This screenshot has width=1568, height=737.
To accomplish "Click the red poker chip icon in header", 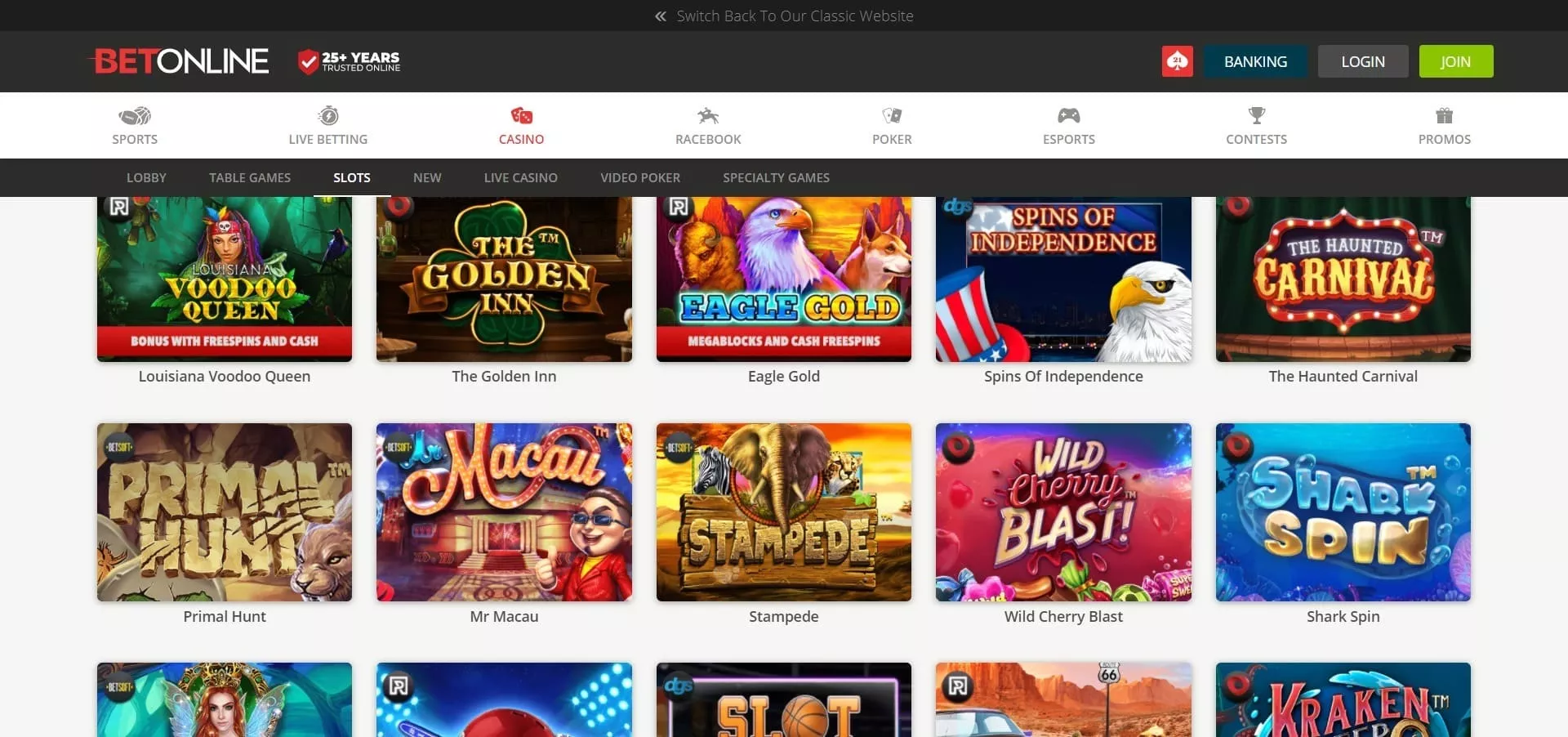I will (1177, 61).
